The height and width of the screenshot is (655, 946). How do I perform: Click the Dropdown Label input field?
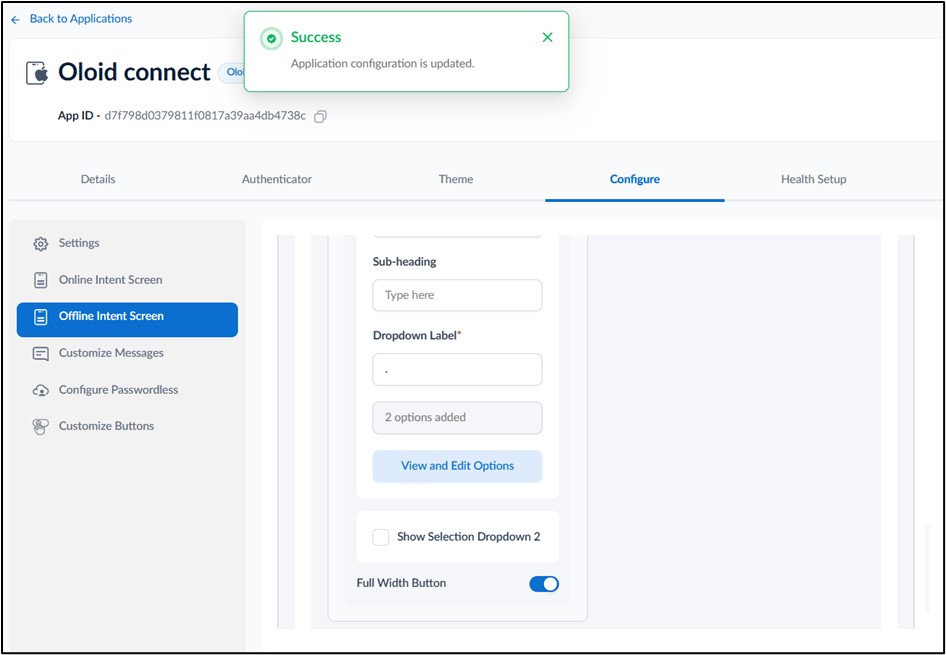click(x=457, y=370)
